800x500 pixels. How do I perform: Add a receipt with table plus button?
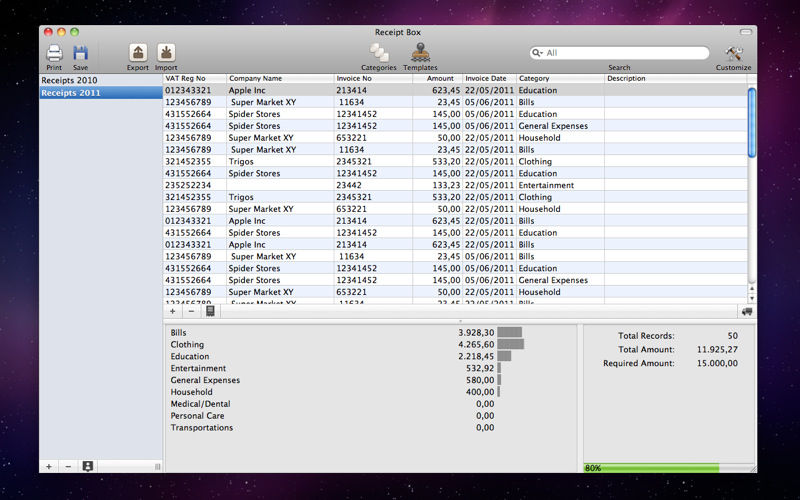(172, 311)
